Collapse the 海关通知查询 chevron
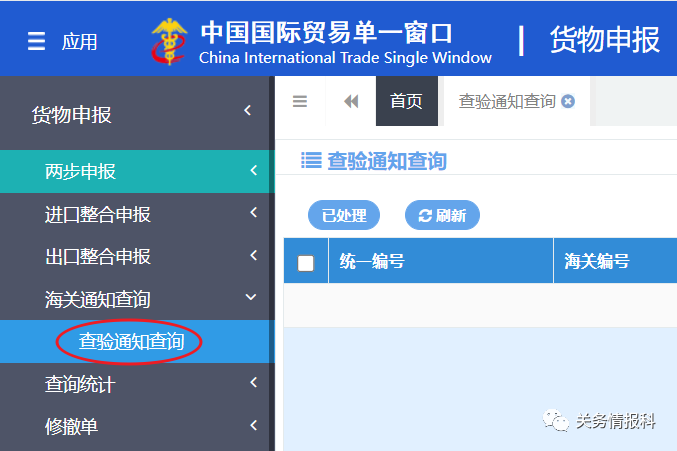The width and height of the screenshot is (677, 451). 251,297
